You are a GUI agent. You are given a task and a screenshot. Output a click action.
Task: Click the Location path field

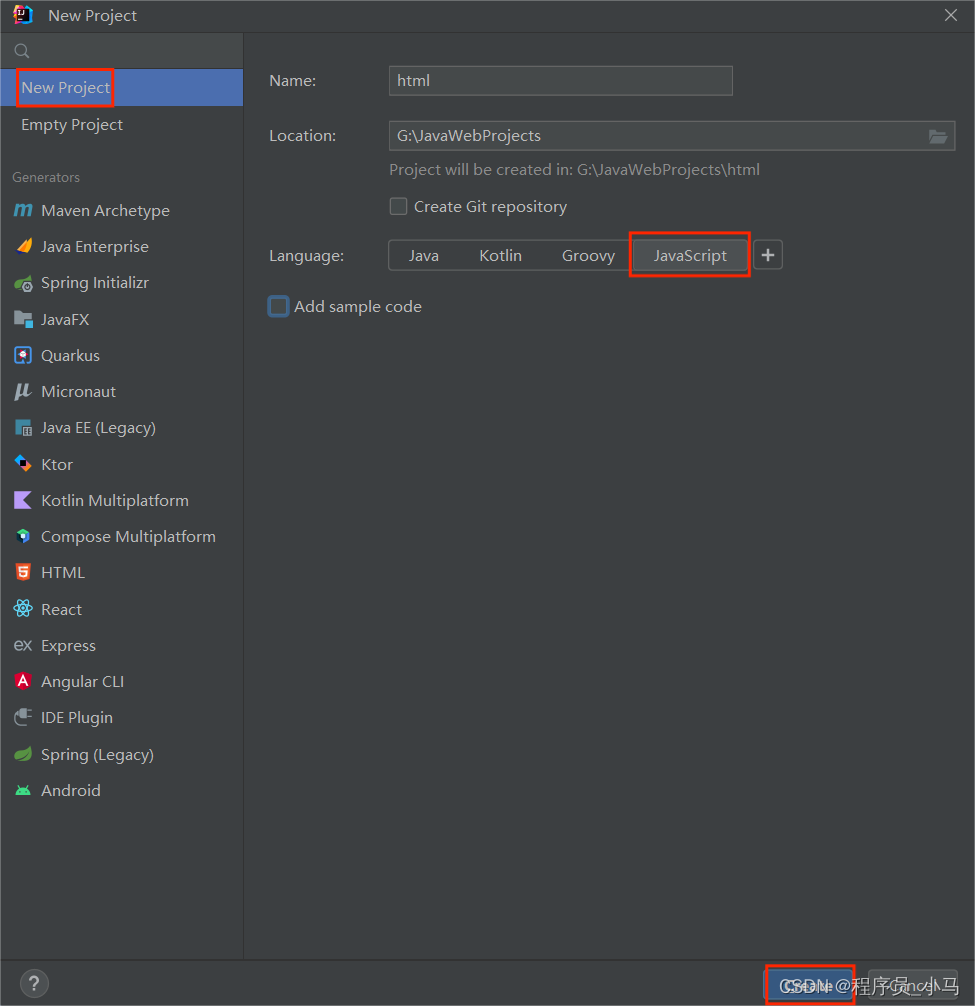coord(672,136)
